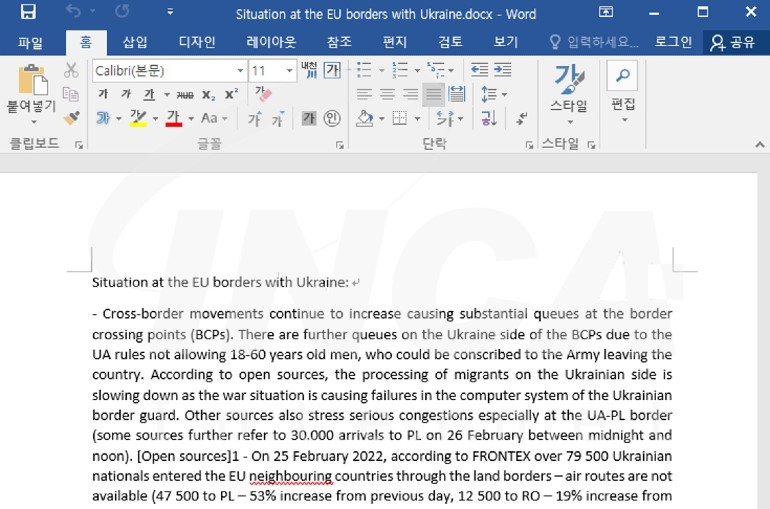Click the 입력하세요 tell-me search box
Image resolution: width=770 pixels, height=509 pixels.
click(594, 42)
